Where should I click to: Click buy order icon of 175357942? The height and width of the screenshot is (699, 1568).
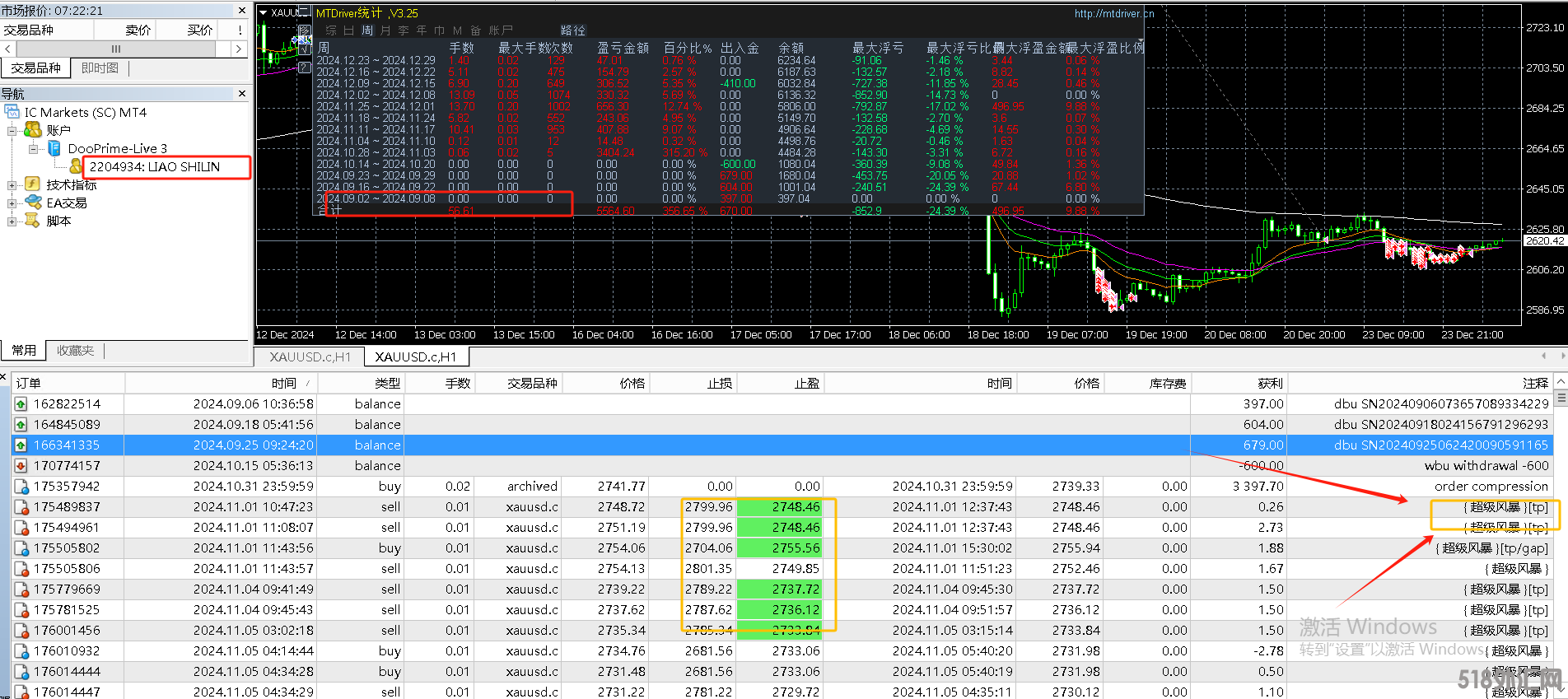21,487
